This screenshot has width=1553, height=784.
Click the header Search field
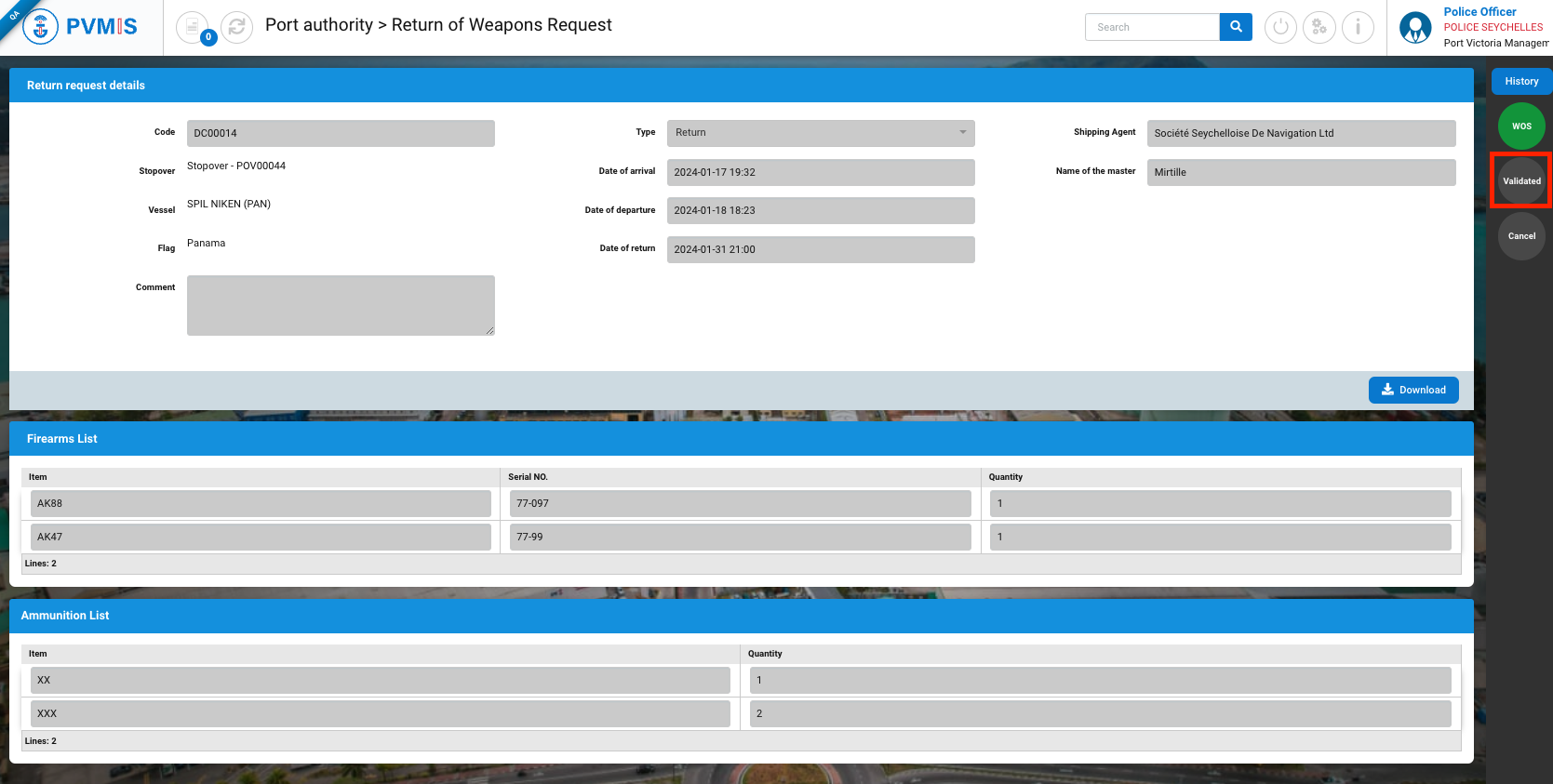coord(1152,27)
